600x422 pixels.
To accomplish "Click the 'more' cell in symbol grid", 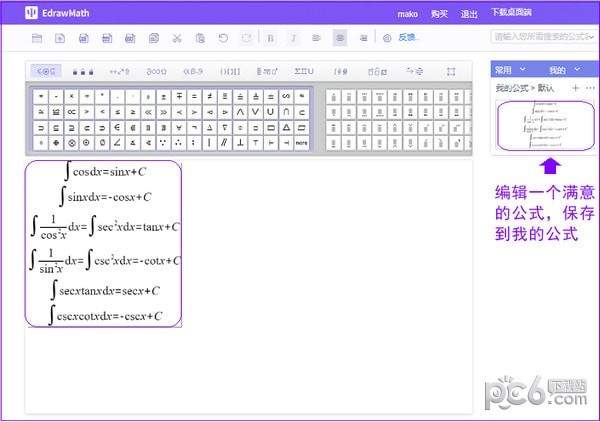I will tap(301, 143).
